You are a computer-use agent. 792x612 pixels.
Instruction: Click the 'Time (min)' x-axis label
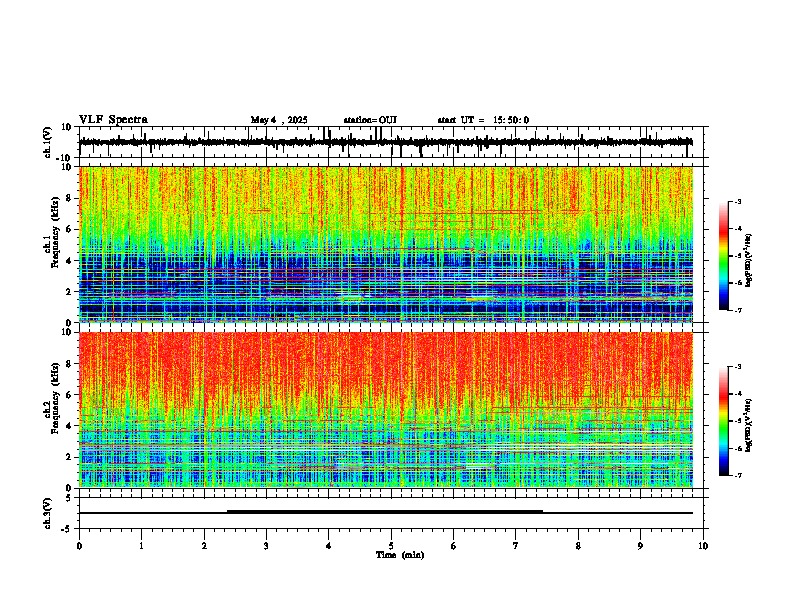click(400, 555)
